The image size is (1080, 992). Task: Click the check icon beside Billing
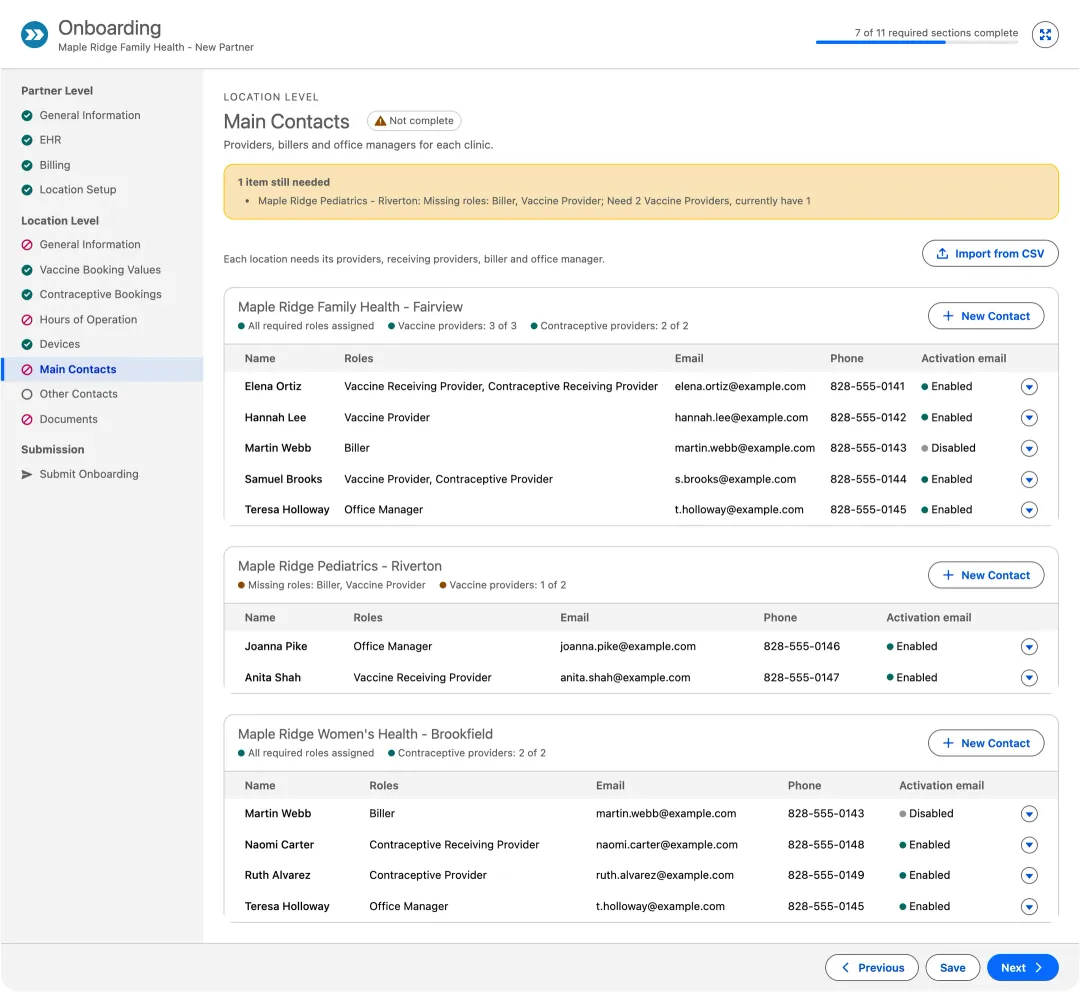point(27,165)
